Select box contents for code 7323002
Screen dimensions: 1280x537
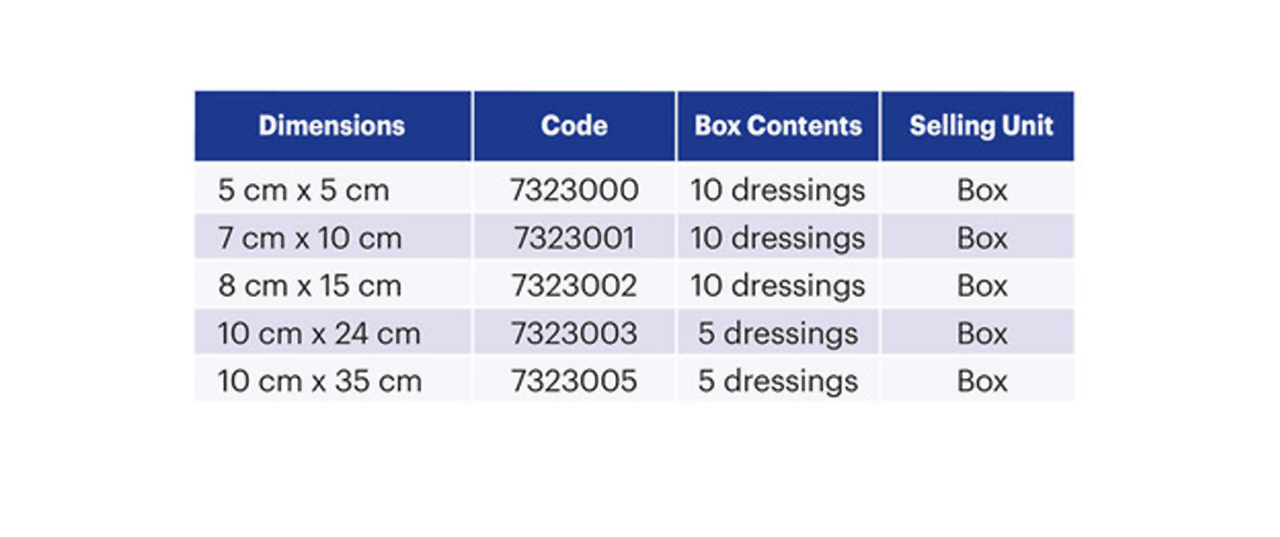click(x=778, y=286)
